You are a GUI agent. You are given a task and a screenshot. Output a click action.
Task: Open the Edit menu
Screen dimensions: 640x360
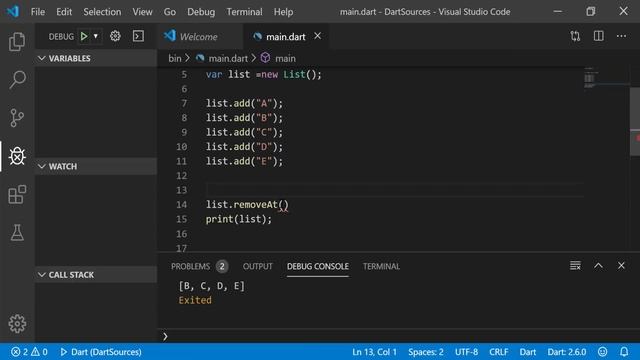[64, 12]
